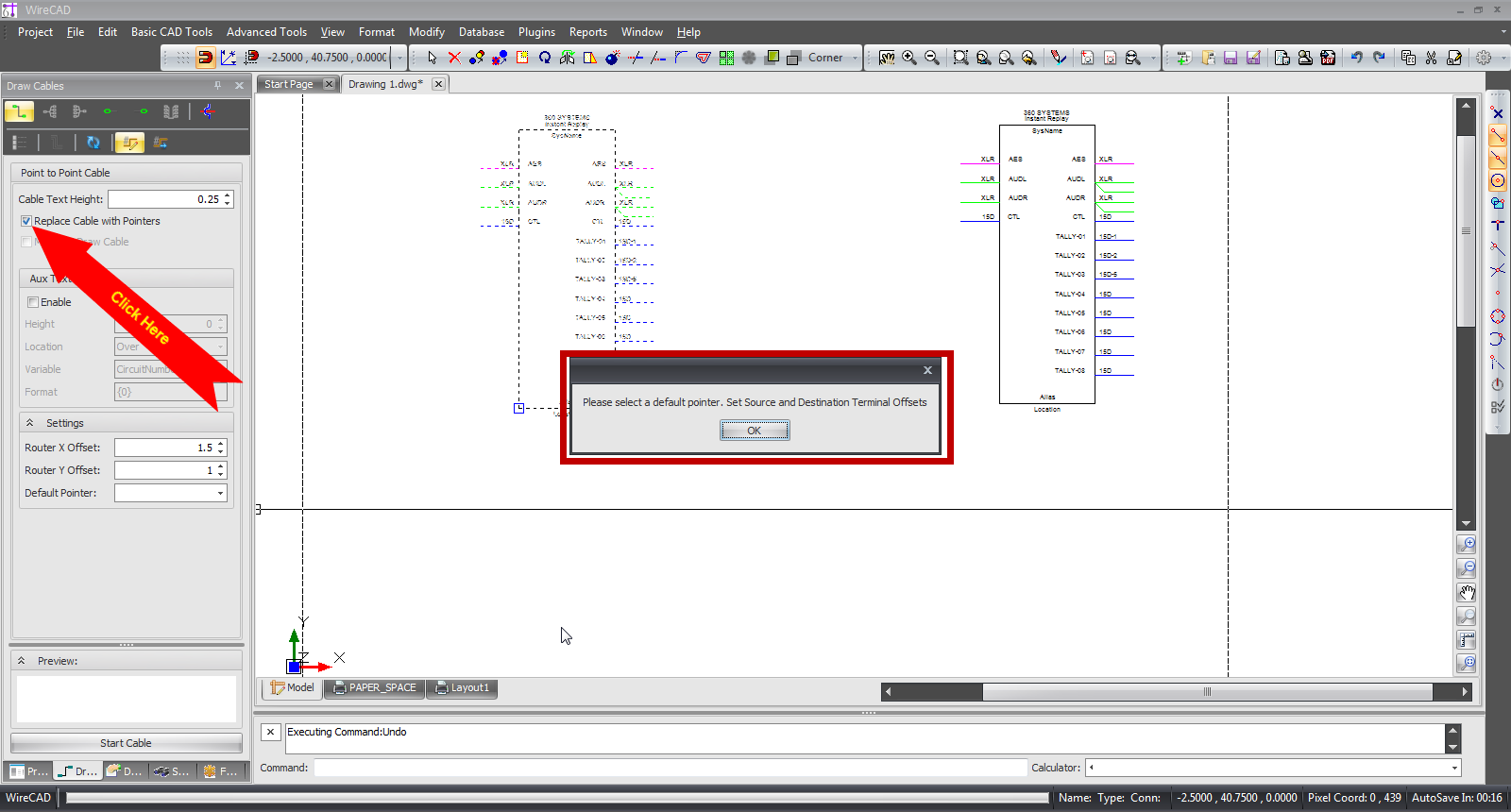Click the Start Cable button

click(x=126, y=743)
